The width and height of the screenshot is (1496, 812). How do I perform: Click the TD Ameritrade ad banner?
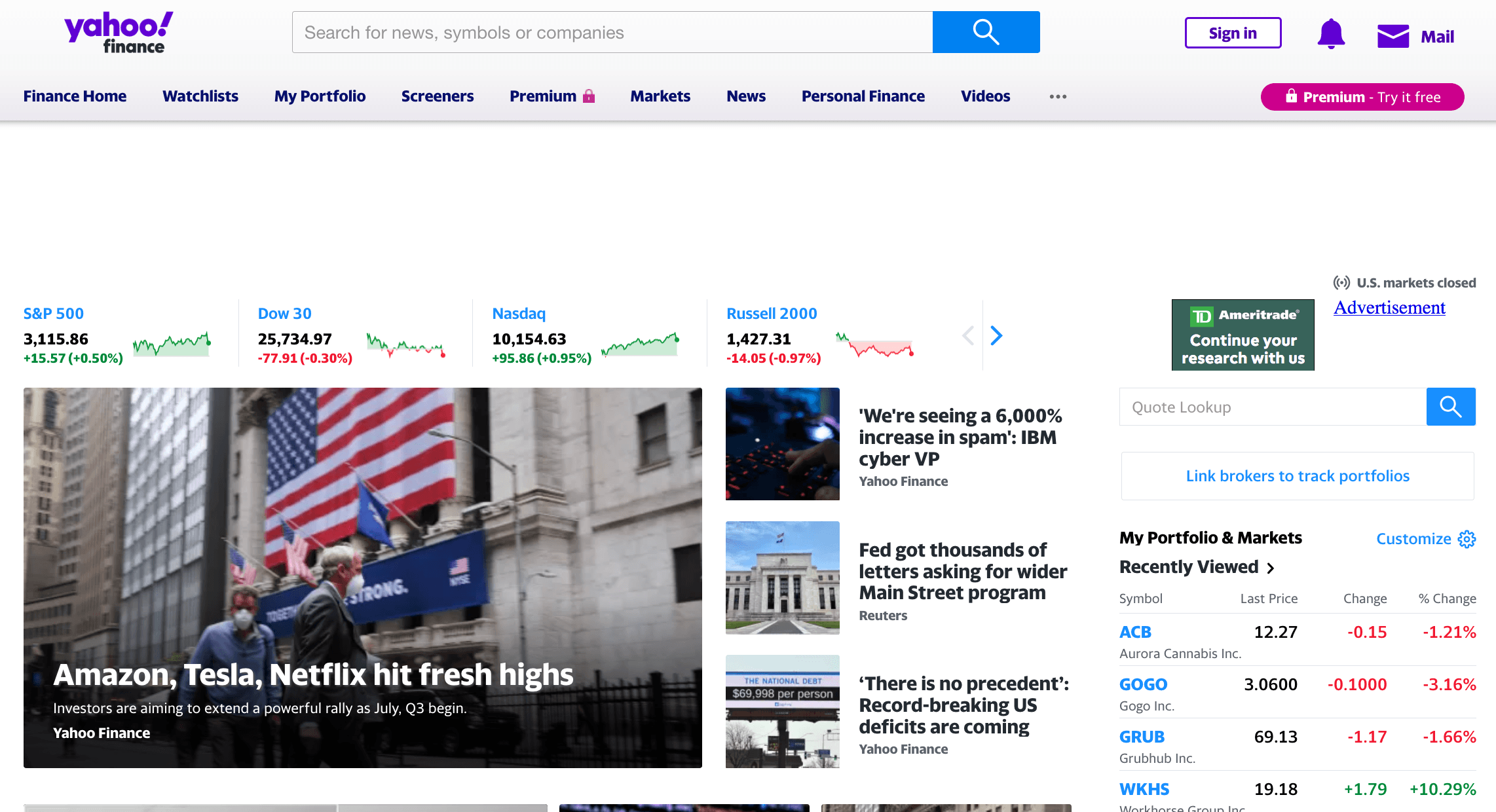(1243, 335)
